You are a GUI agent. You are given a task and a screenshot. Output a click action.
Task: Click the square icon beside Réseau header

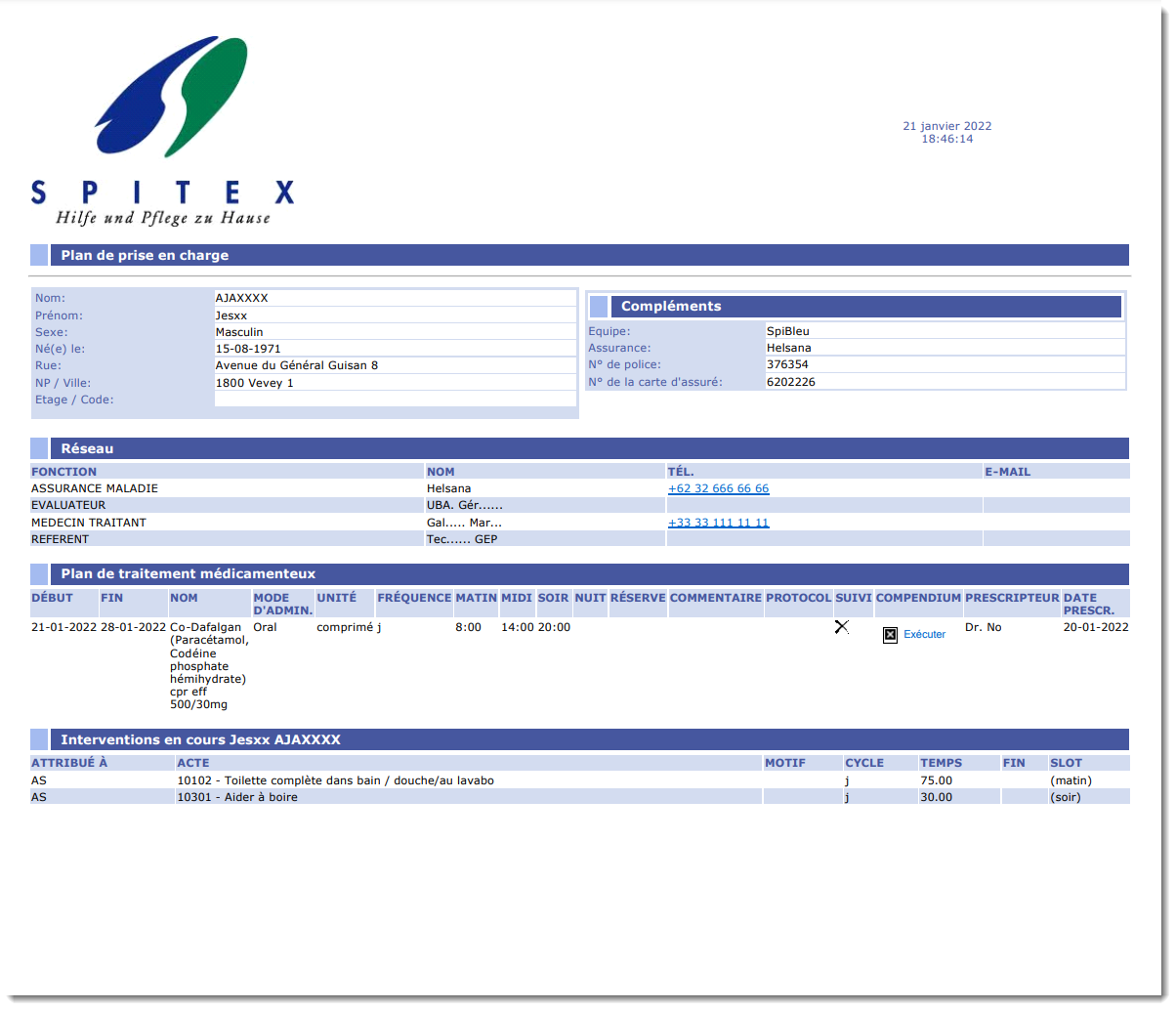(x=39, y=448)
